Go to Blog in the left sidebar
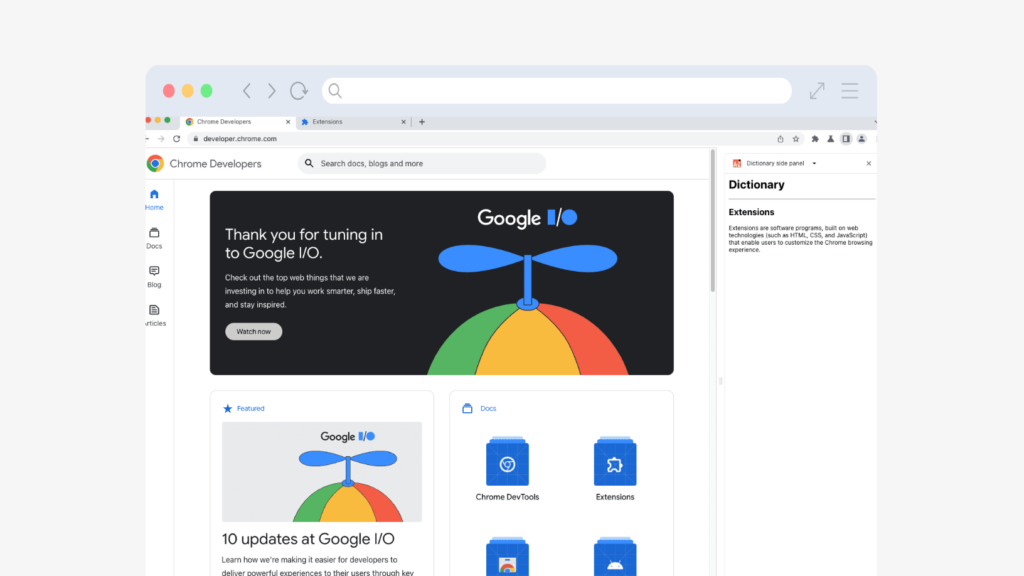This screenshot has height=576, width=1024. [154, 276]
